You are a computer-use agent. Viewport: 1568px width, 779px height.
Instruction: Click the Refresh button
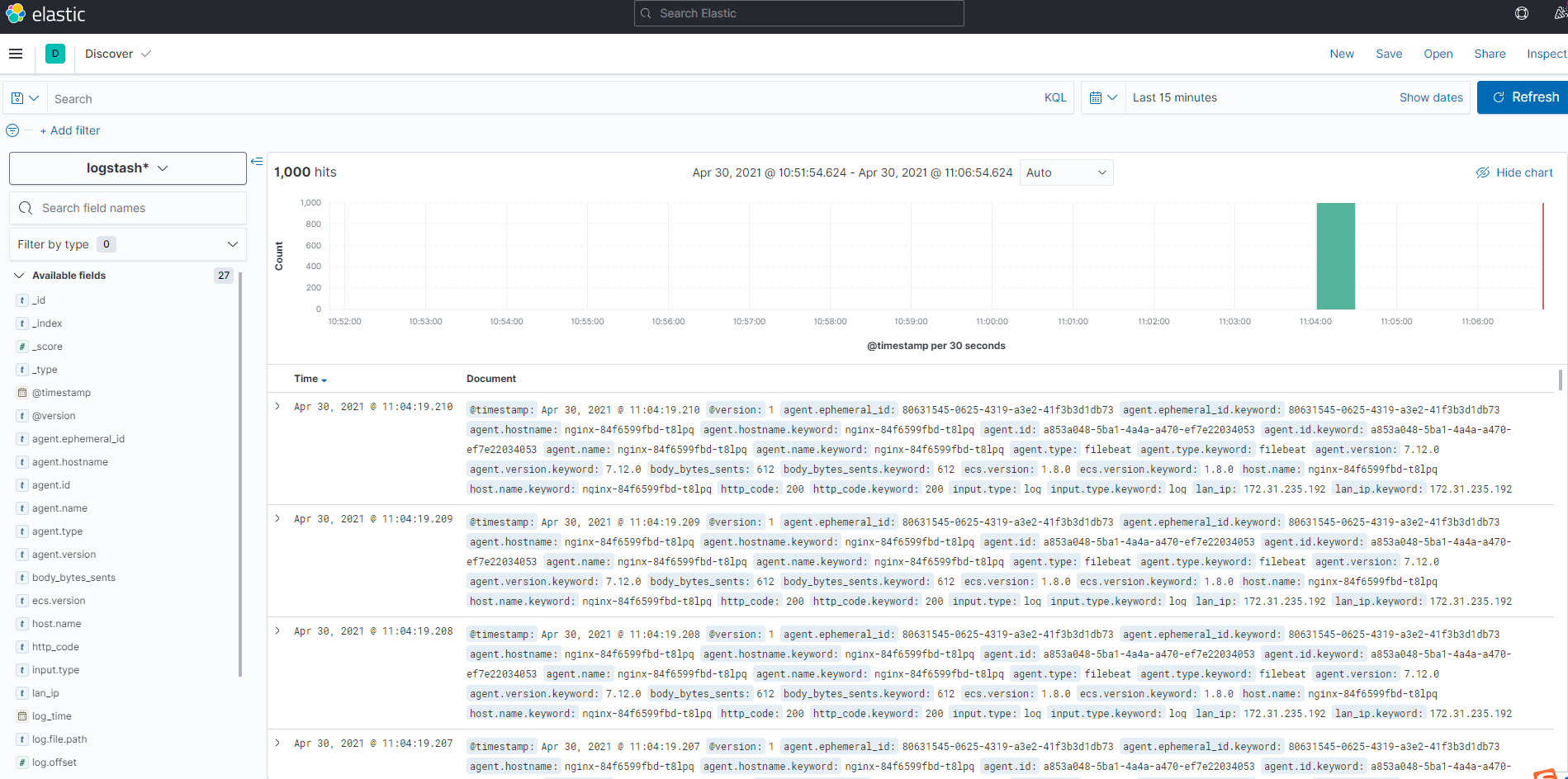(x=1523, y=97)
